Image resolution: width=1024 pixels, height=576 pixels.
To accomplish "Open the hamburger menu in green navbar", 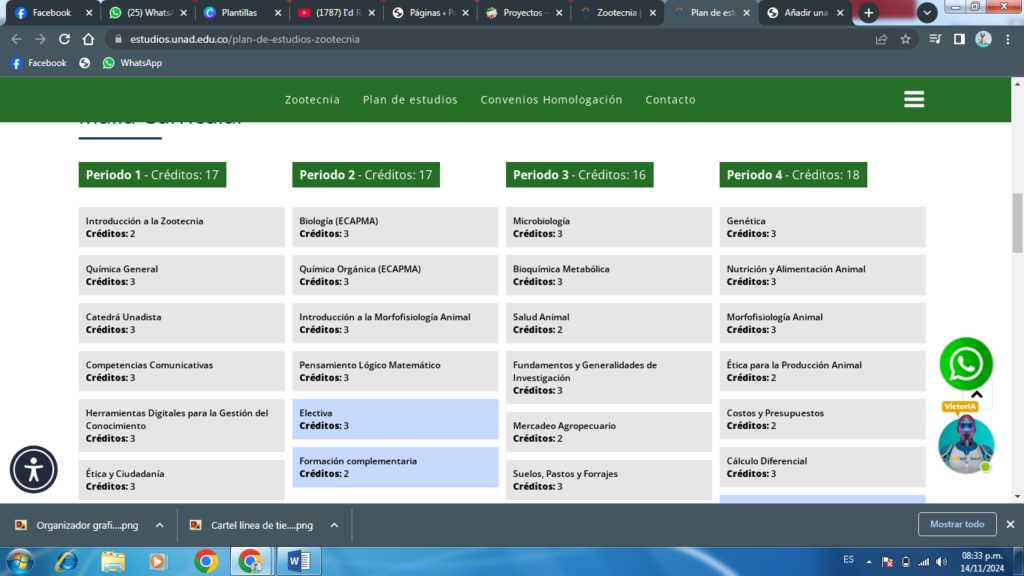I will [913, 100].
